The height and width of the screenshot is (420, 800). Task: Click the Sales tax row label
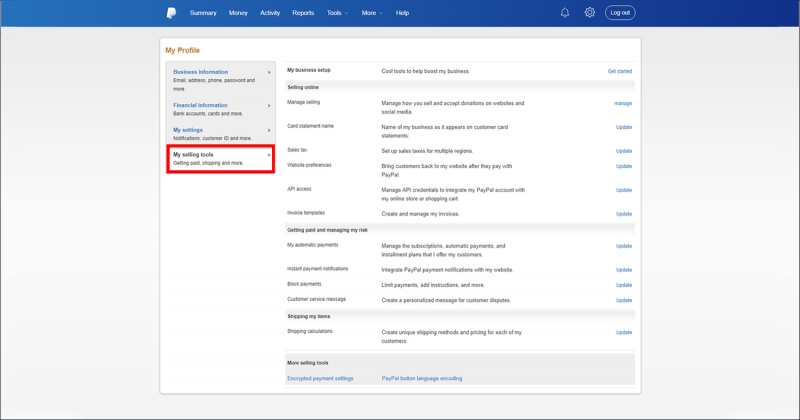[x=297, y=150]
